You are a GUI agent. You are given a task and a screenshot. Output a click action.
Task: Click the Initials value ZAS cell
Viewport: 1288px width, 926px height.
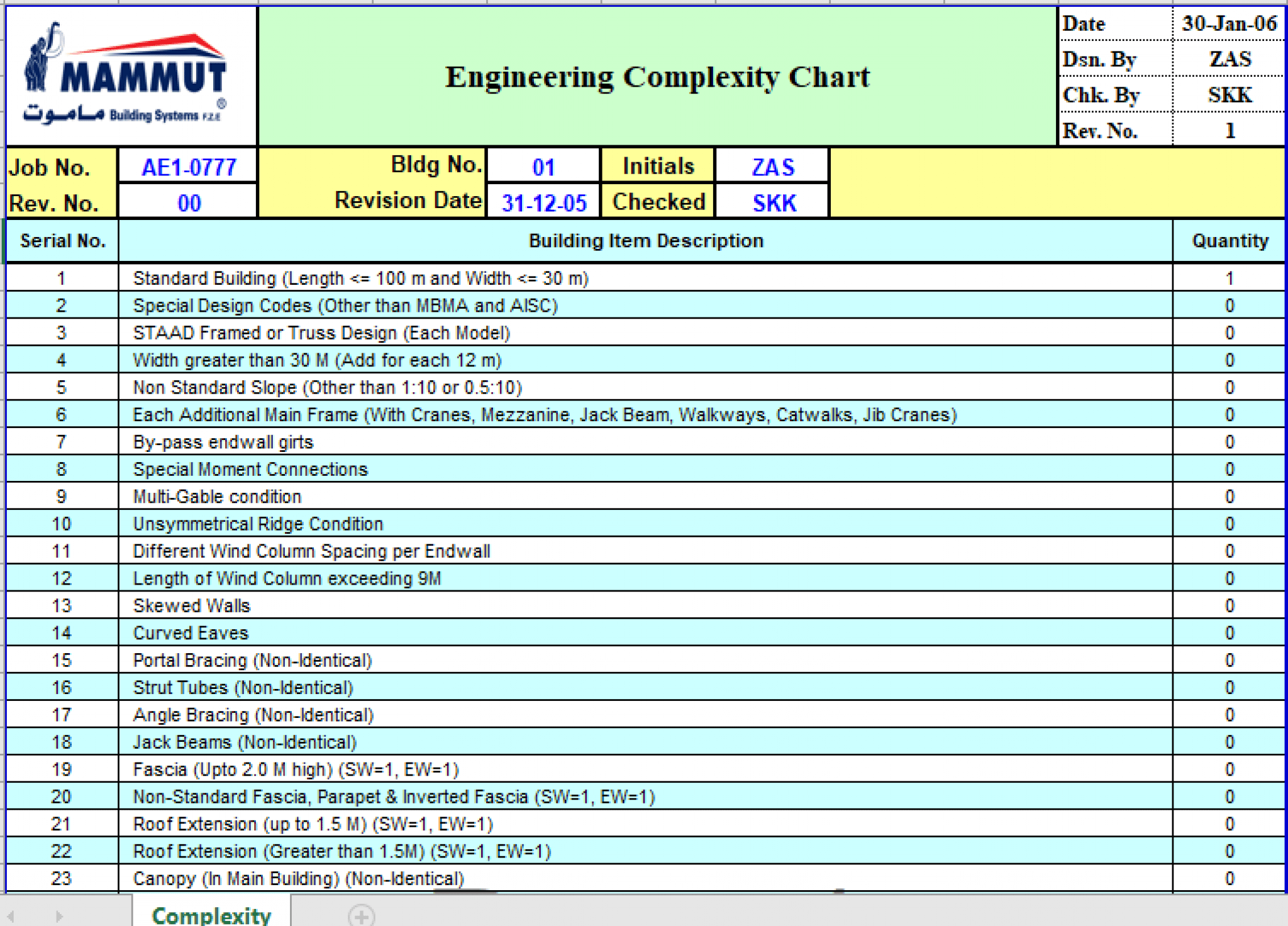click(x=773, y=167)
